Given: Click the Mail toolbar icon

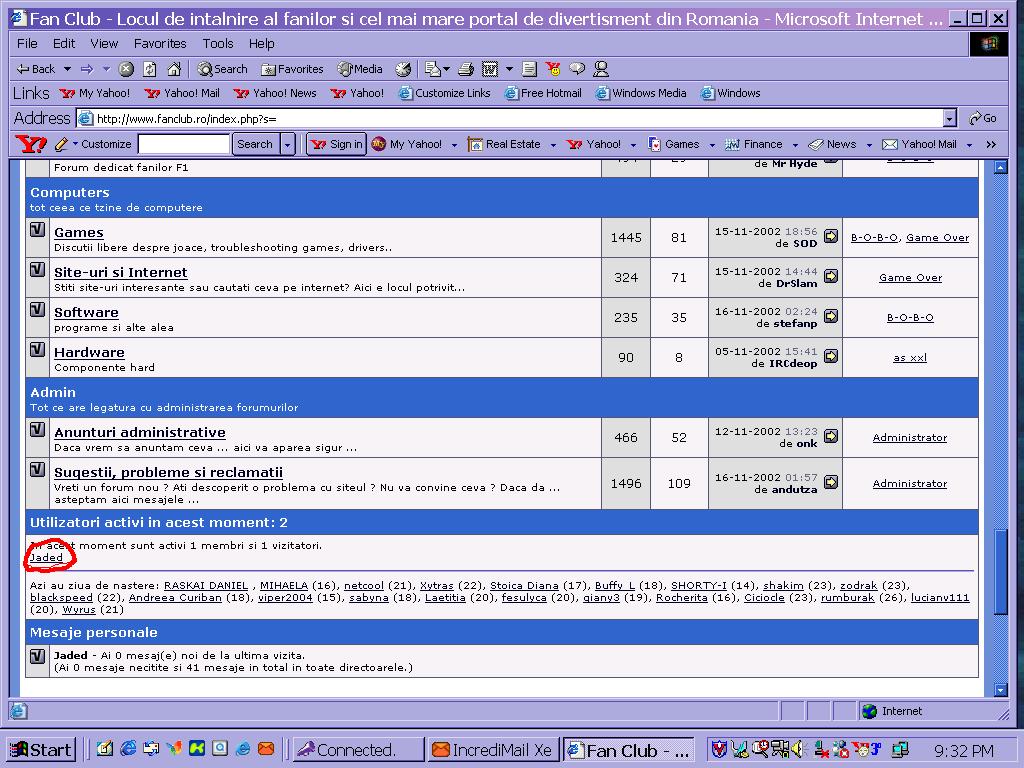Looking at the screenshot, I should coord(432,69).
